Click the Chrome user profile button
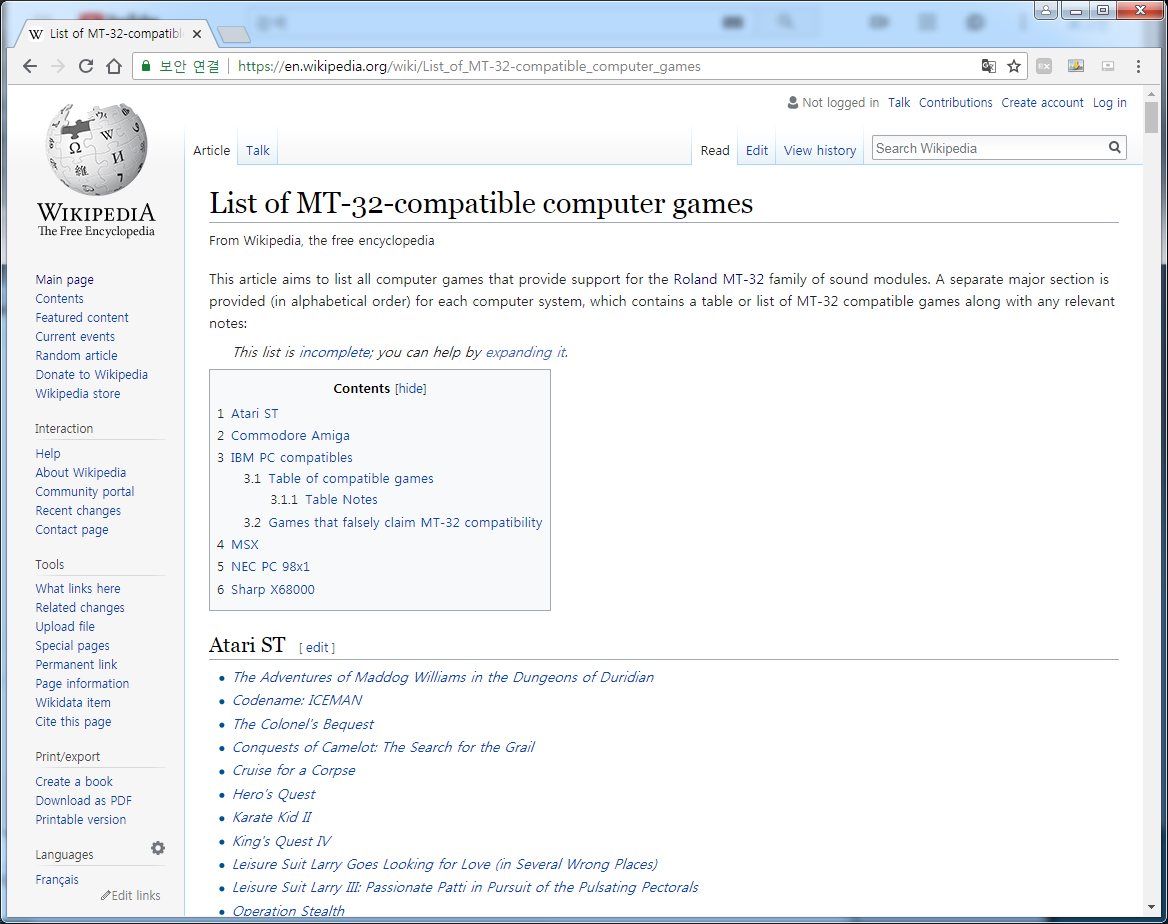 point(1046,10)
